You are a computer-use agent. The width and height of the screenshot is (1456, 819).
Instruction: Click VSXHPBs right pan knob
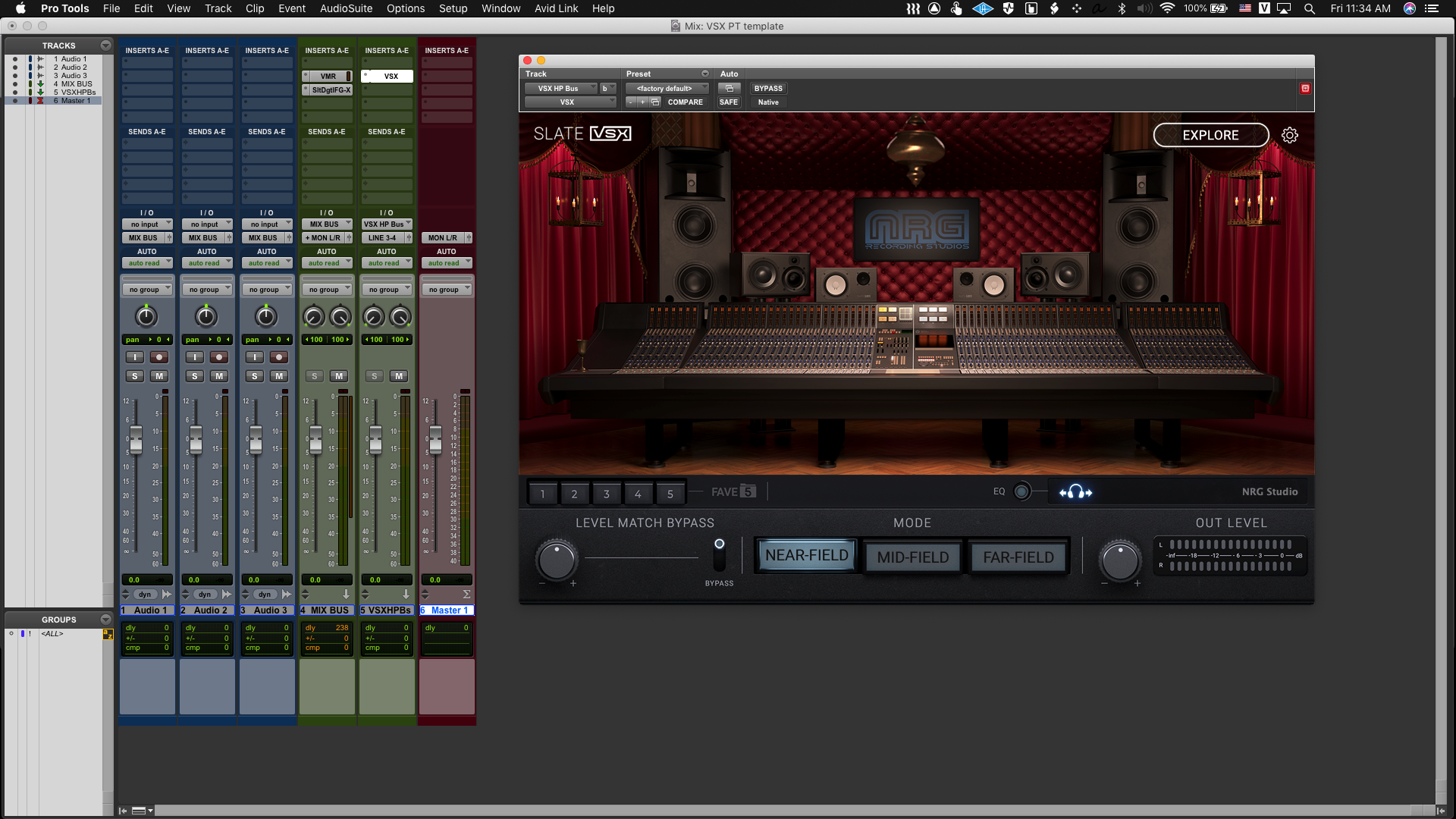400,316
